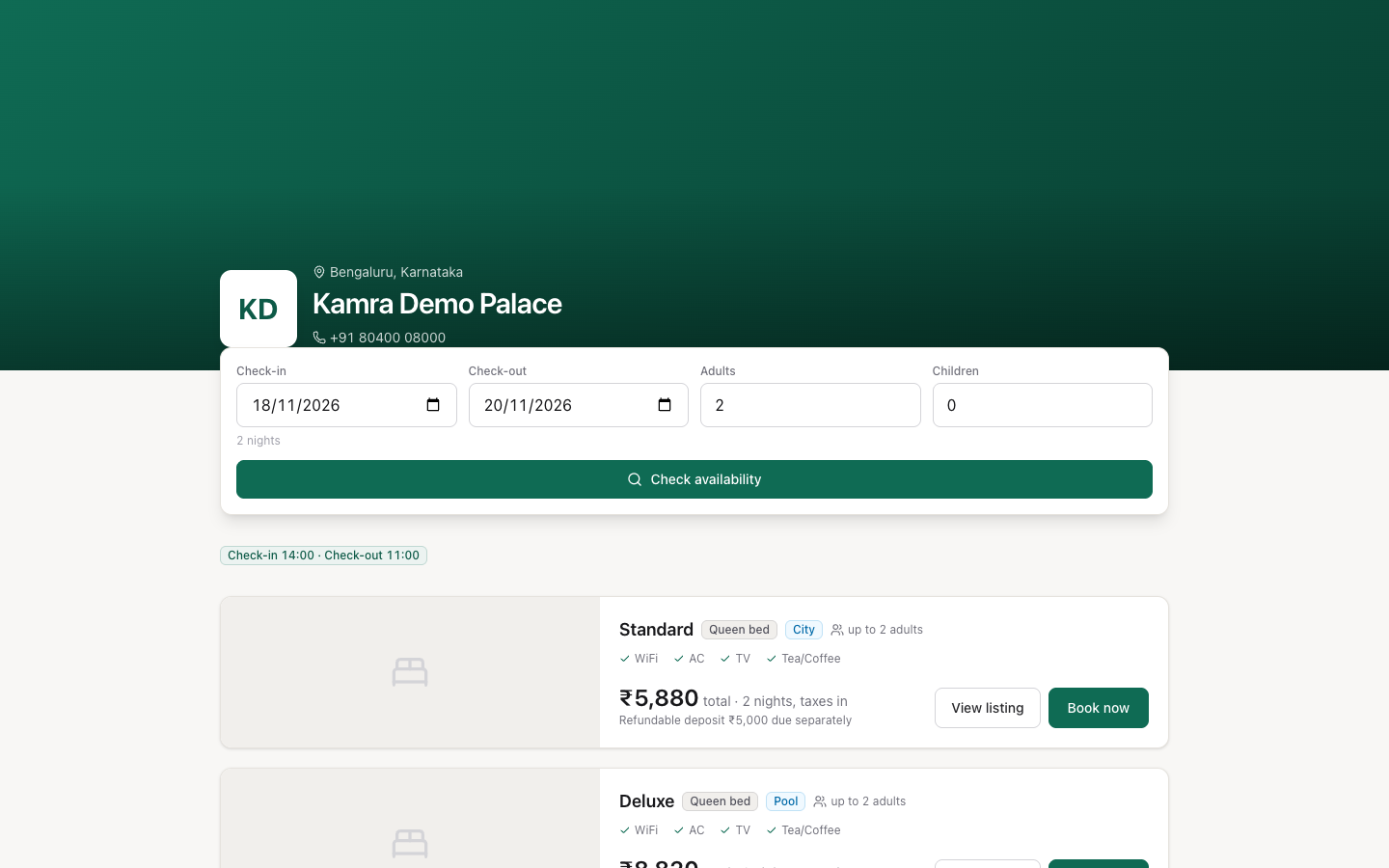Click the Queen bed tag on Deluxe
The image size is (1389, 868).
point(720,801)
